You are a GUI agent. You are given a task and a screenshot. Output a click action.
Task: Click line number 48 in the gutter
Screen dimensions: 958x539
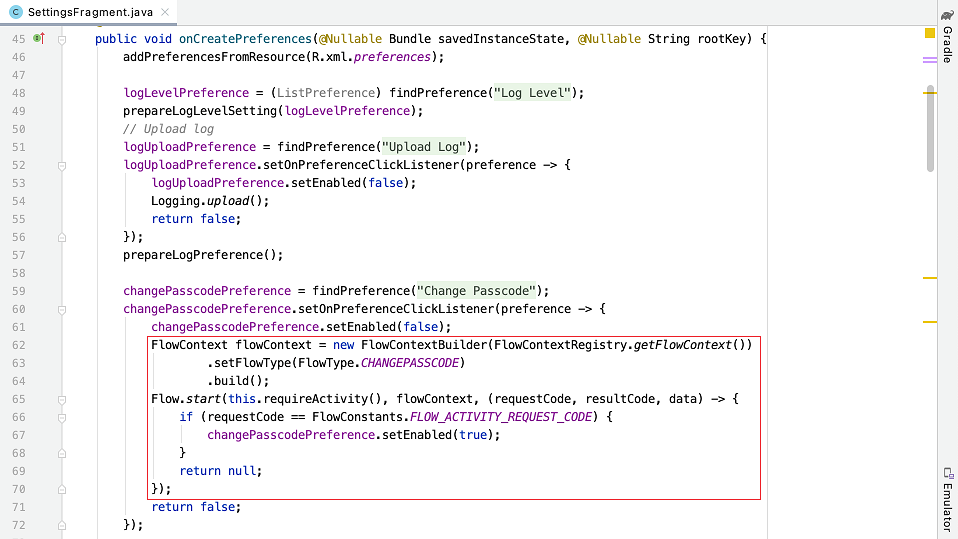click(x=18, y=93)
